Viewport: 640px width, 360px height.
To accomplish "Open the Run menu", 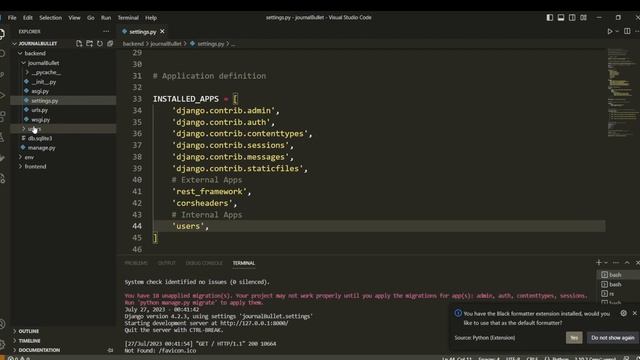I will pos(106,18).
